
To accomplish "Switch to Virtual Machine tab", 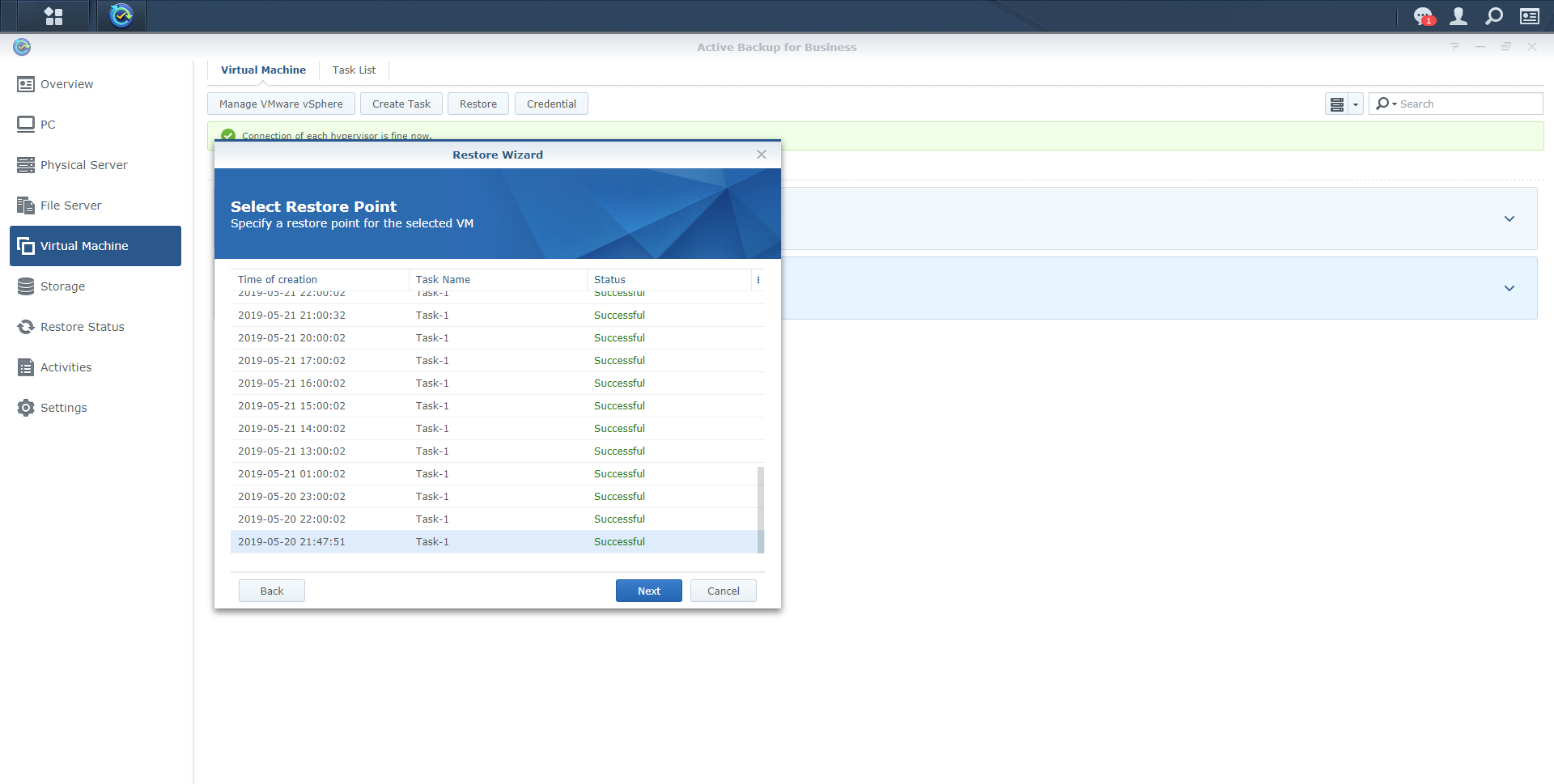I will [263, 70].
